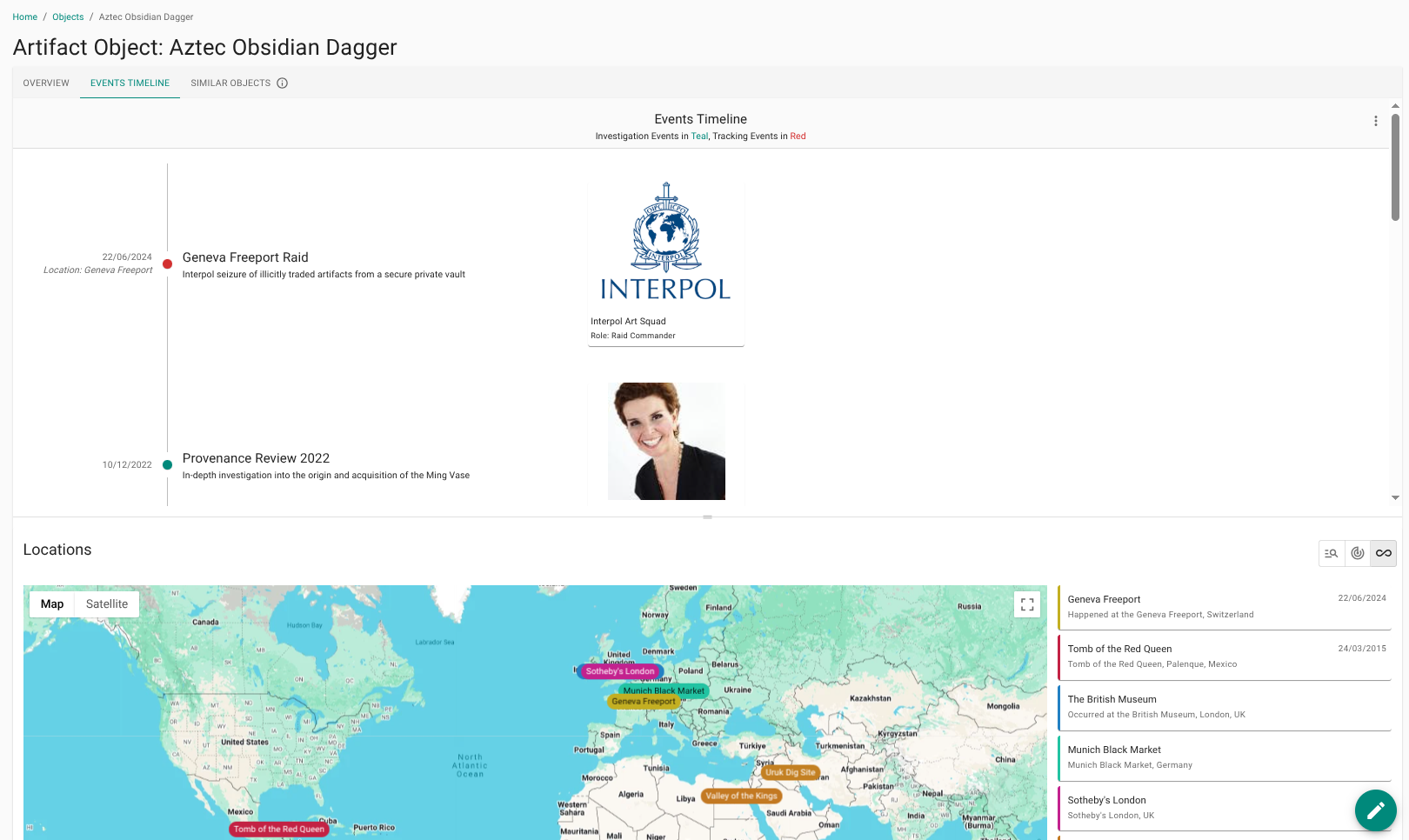Image resolution: width=1409 pixels, height=840 pixels.
Task: Click the timeline scrollbar up arrow
Action: tap(1395, 106)
